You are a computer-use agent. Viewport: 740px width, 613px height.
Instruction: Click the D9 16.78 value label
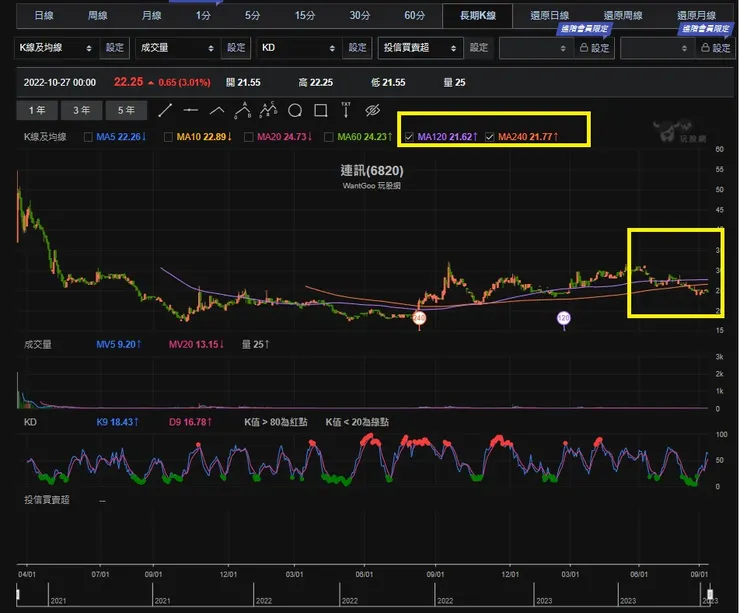tap(190, 422)
